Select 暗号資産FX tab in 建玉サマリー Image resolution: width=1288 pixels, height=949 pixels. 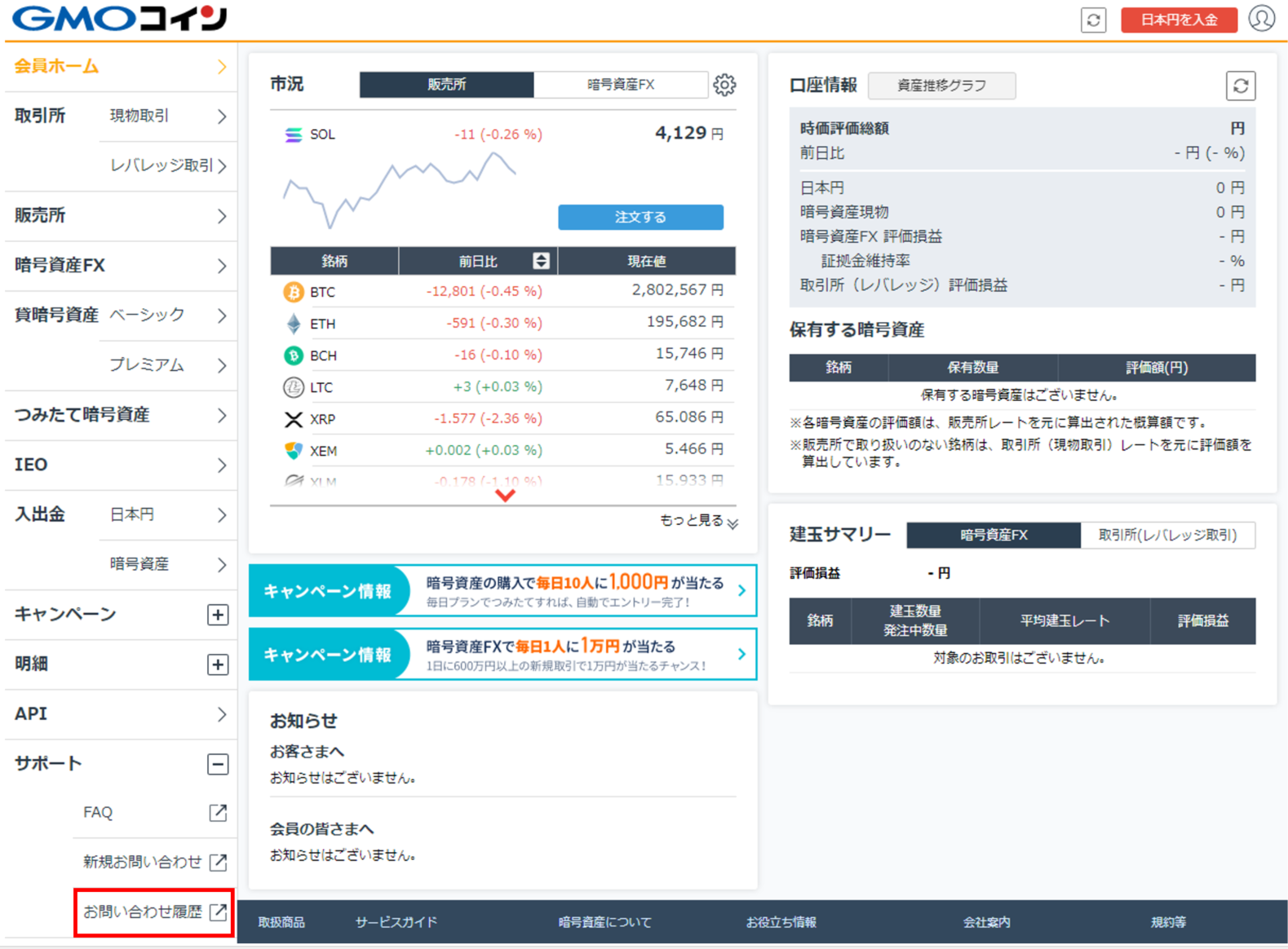click(x=994, y=536)
